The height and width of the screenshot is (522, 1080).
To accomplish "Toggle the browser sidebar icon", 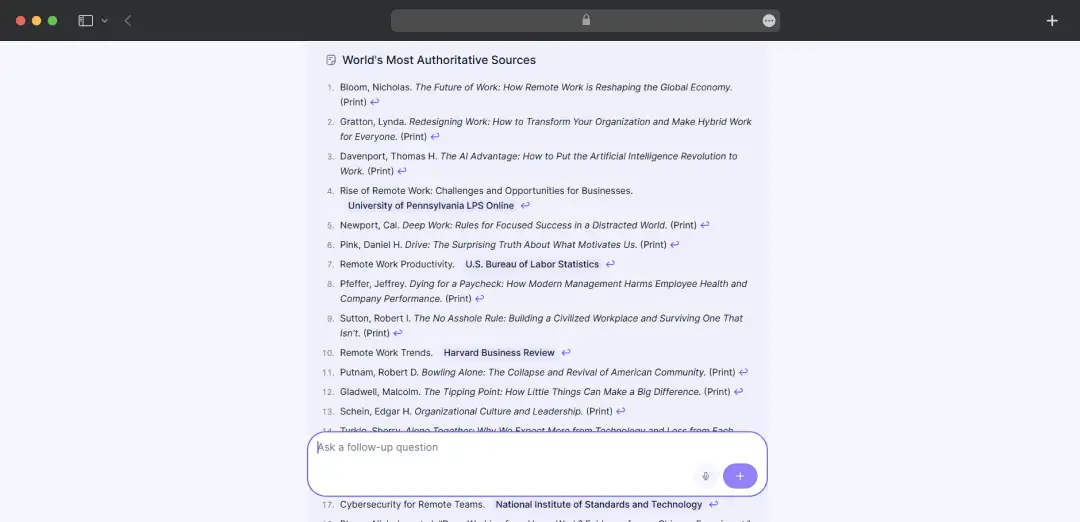I will tap(85, 21).
